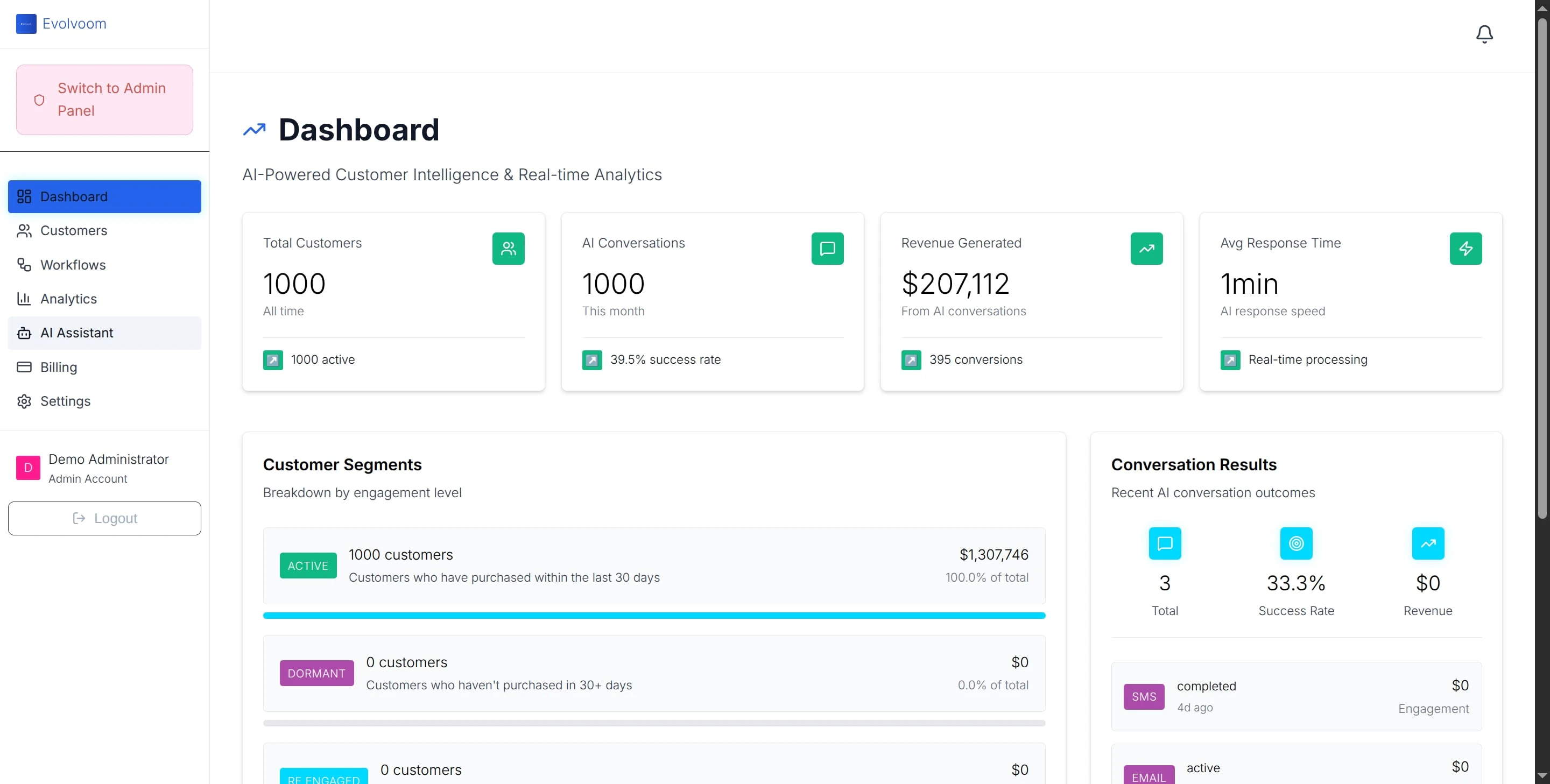The width and height of the screenshot is (1550, 784).
Task: Go to the Workflows page
Action: (73, 265)
